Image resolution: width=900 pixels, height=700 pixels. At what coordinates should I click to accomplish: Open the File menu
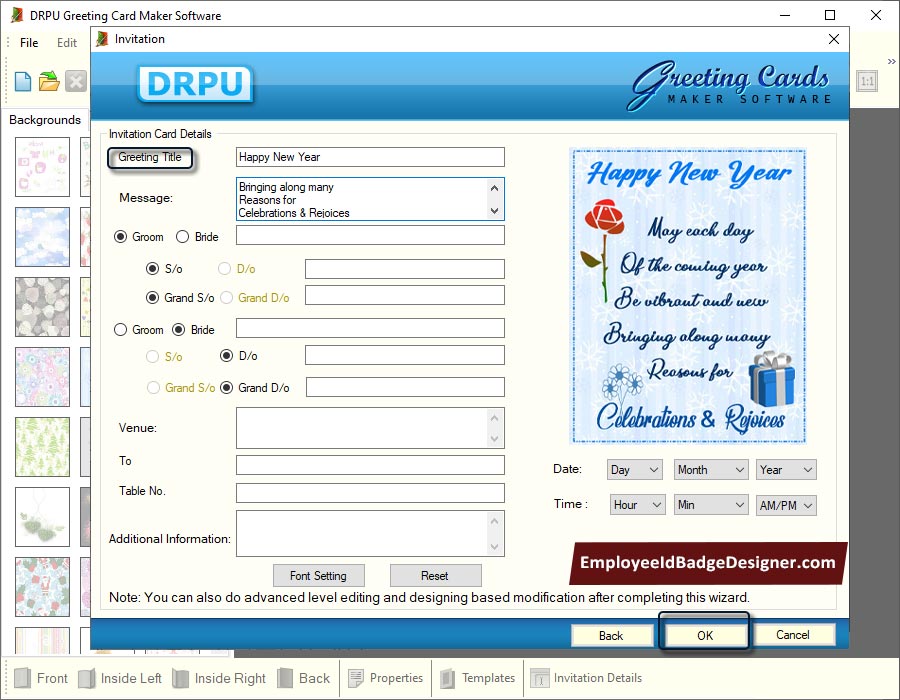pos(29,43)
